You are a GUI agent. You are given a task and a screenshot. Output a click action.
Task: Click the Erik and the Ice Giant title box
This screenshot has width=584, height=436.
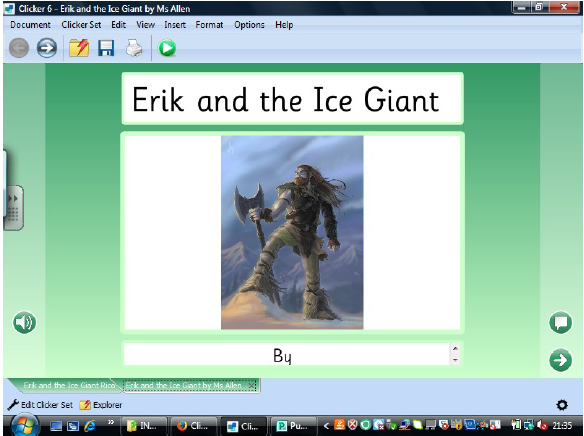(x=292, y=99)
